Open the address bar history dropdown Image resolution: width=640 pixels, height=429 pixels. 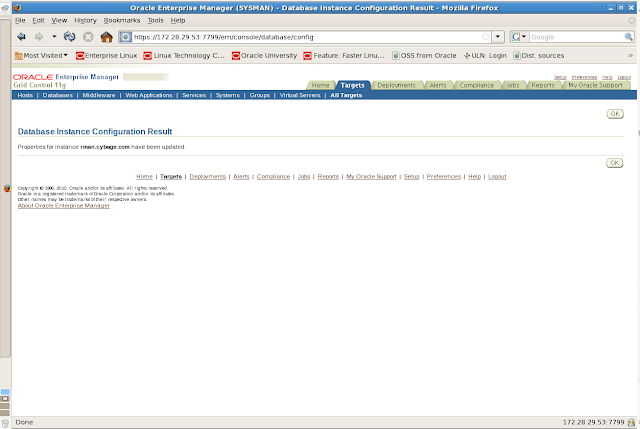[x=498, y=37]
